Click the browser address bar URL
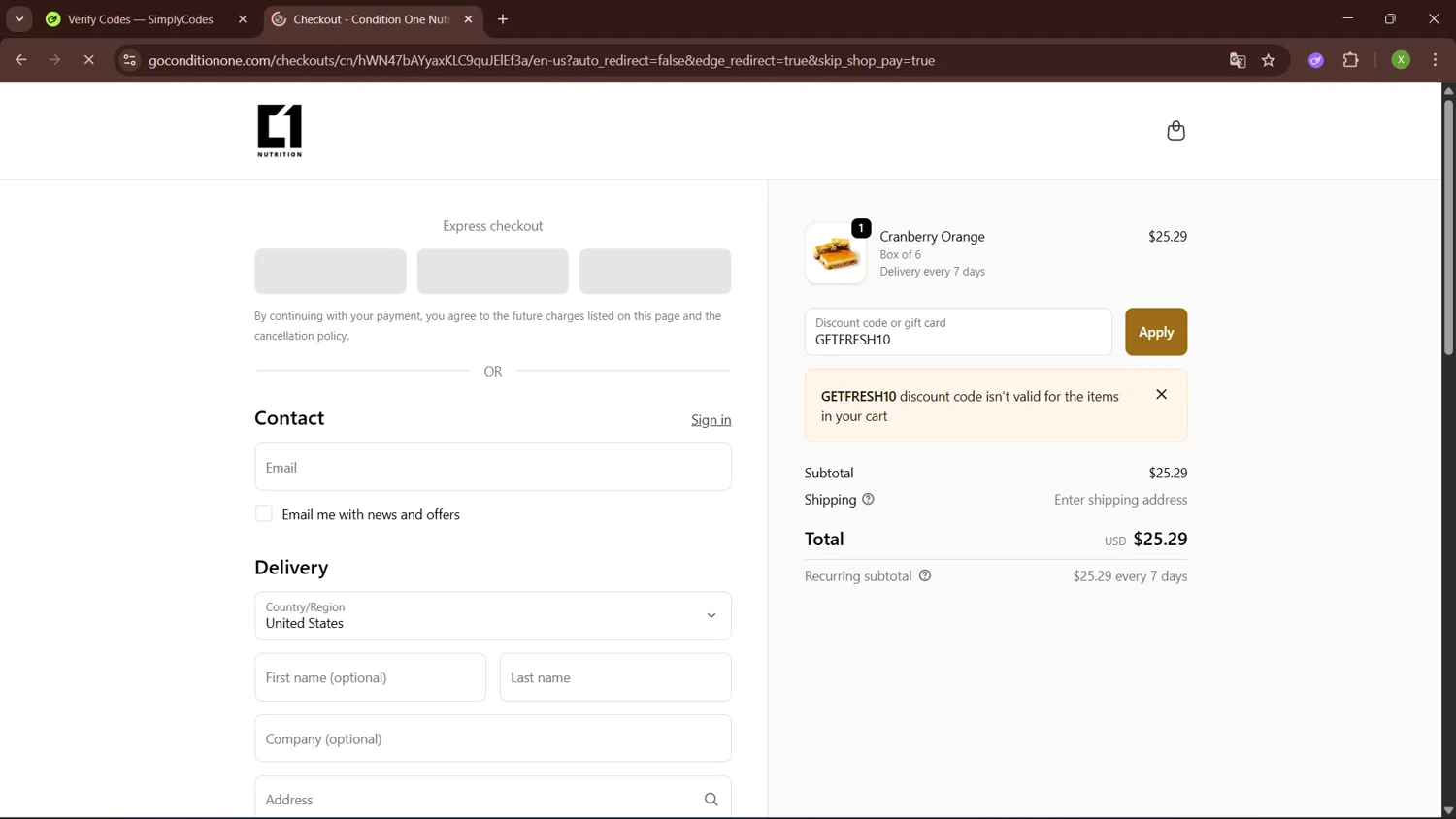 (x=542, y=60)
